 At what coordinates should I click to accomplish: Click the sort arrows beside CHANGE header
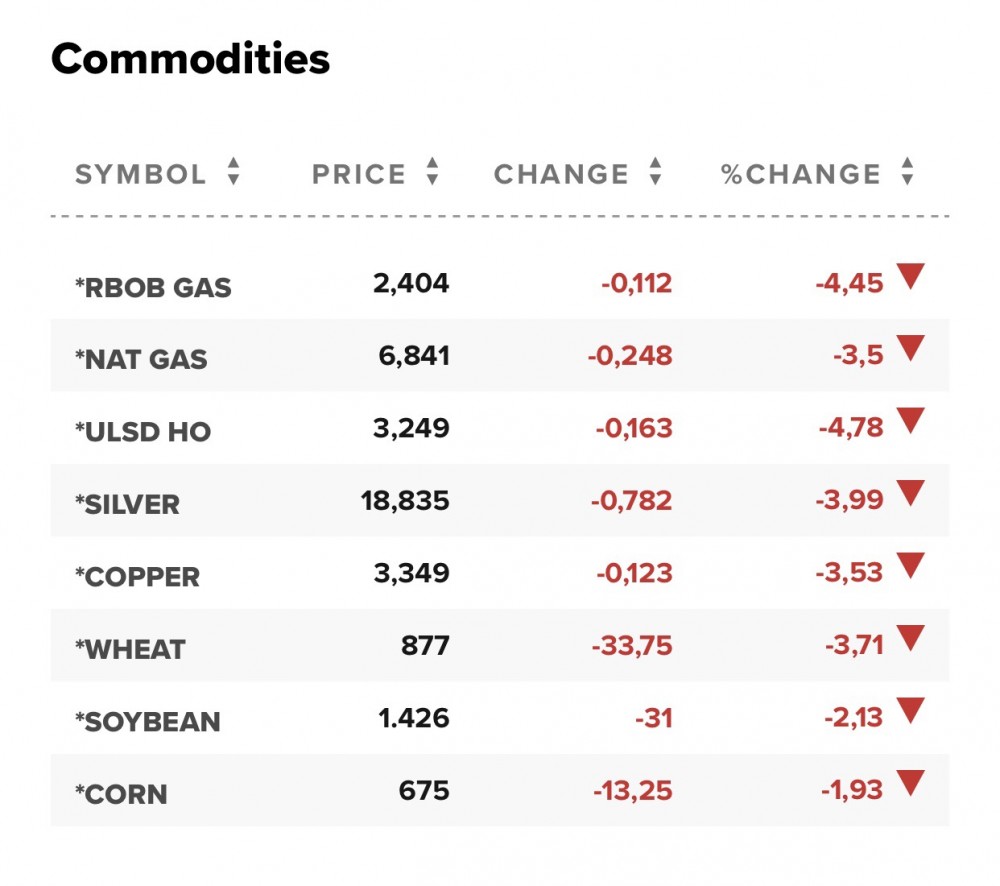(655, 174)
